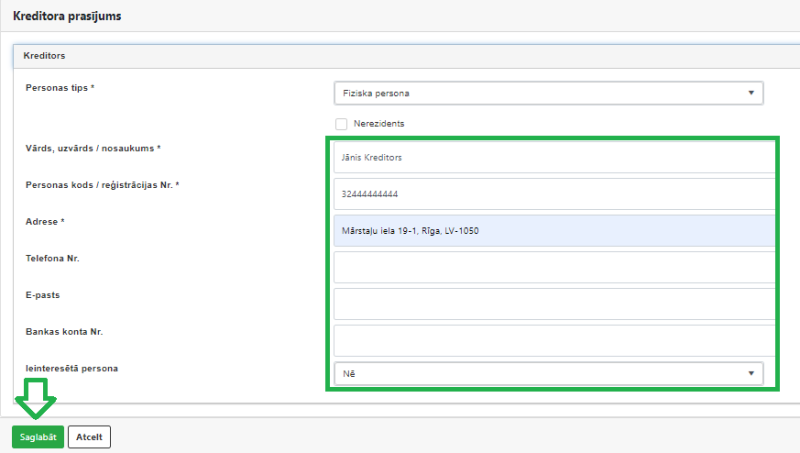Click the empty E-pasts input field
800x453 pixels.
[x=553, y=304]
